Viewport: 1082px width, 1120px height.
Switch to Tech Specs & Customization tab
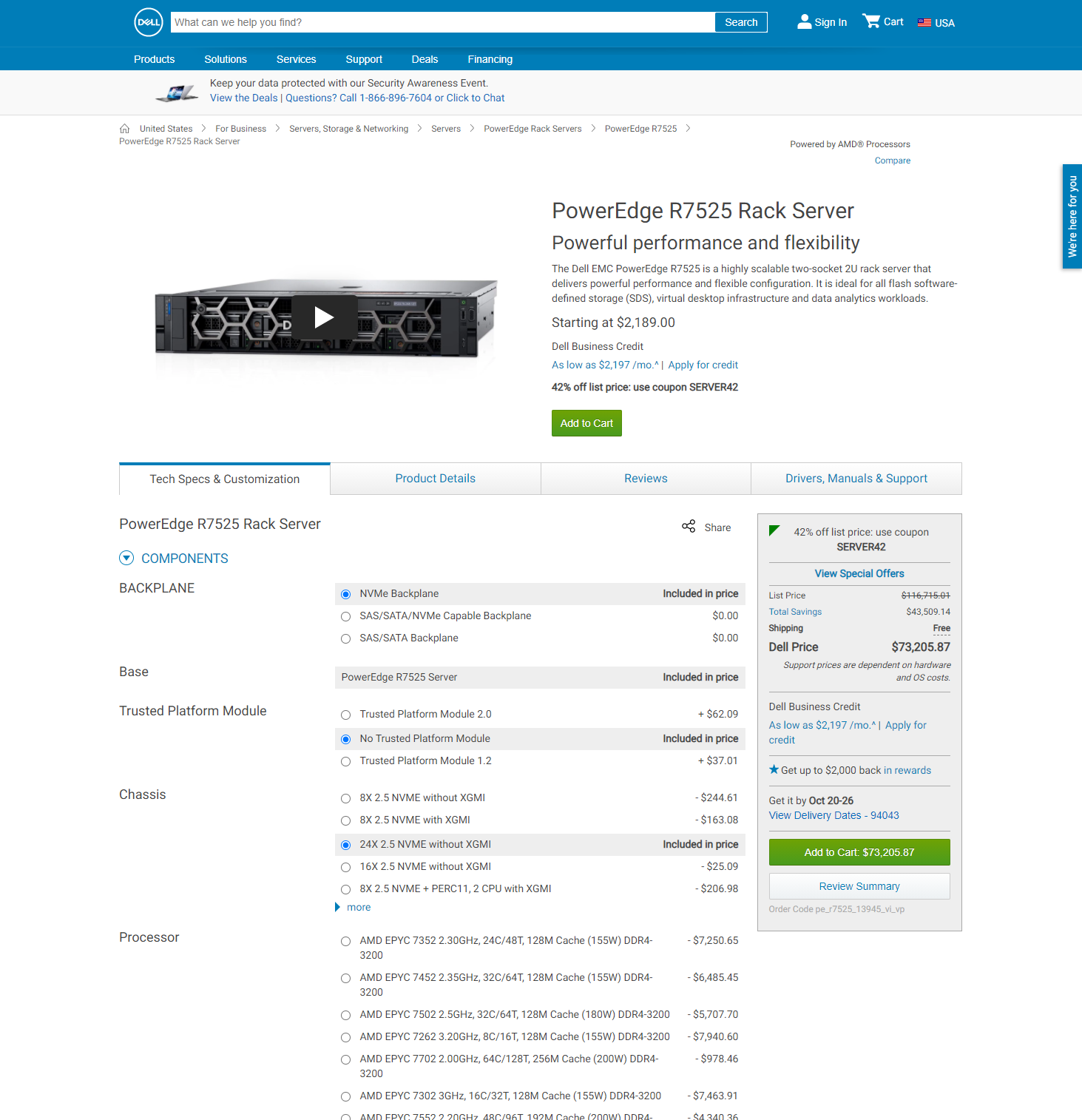coord(225,479)
